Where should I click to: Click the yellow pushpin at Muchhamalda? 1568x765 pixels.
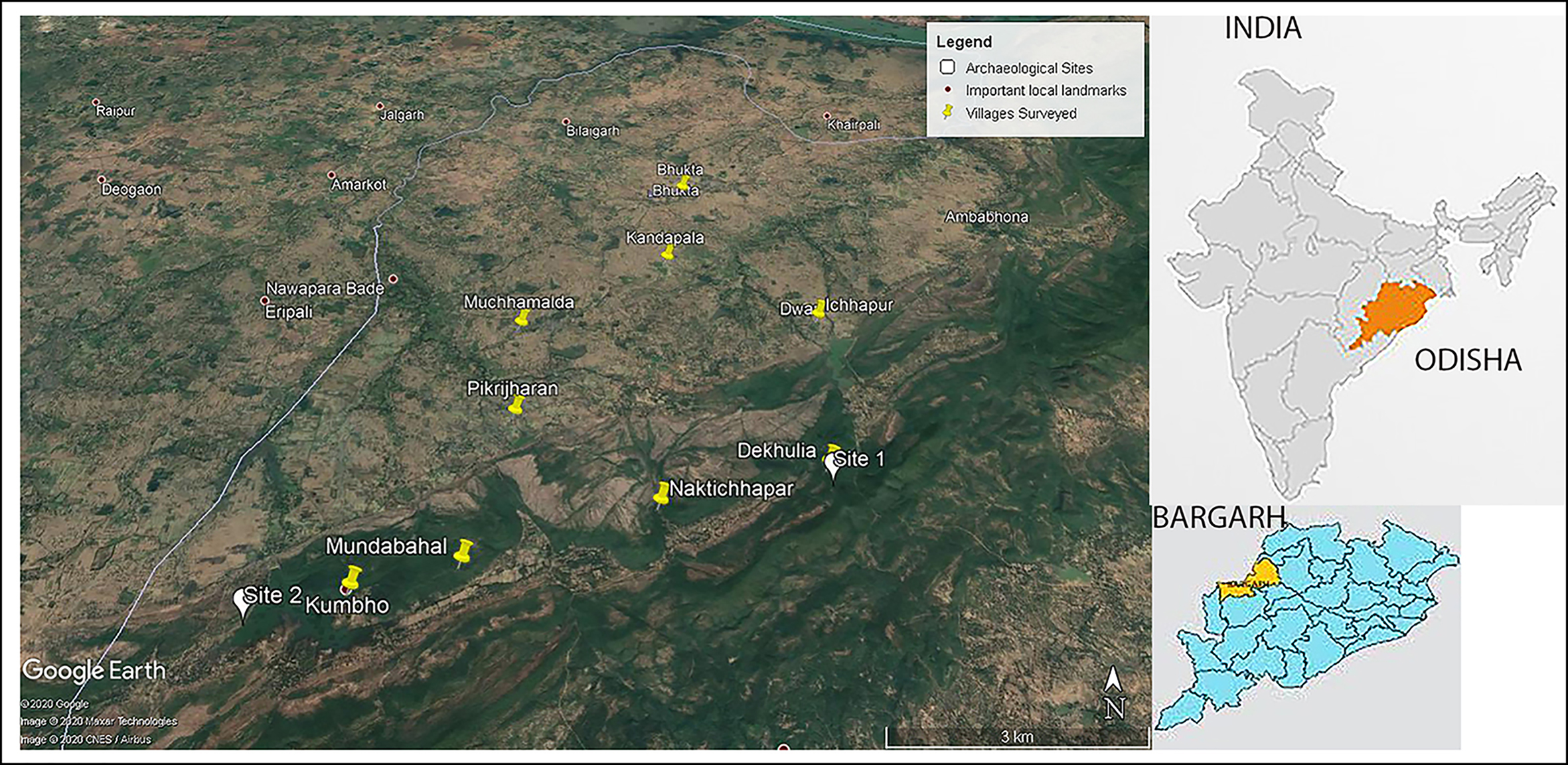(522, 318)
